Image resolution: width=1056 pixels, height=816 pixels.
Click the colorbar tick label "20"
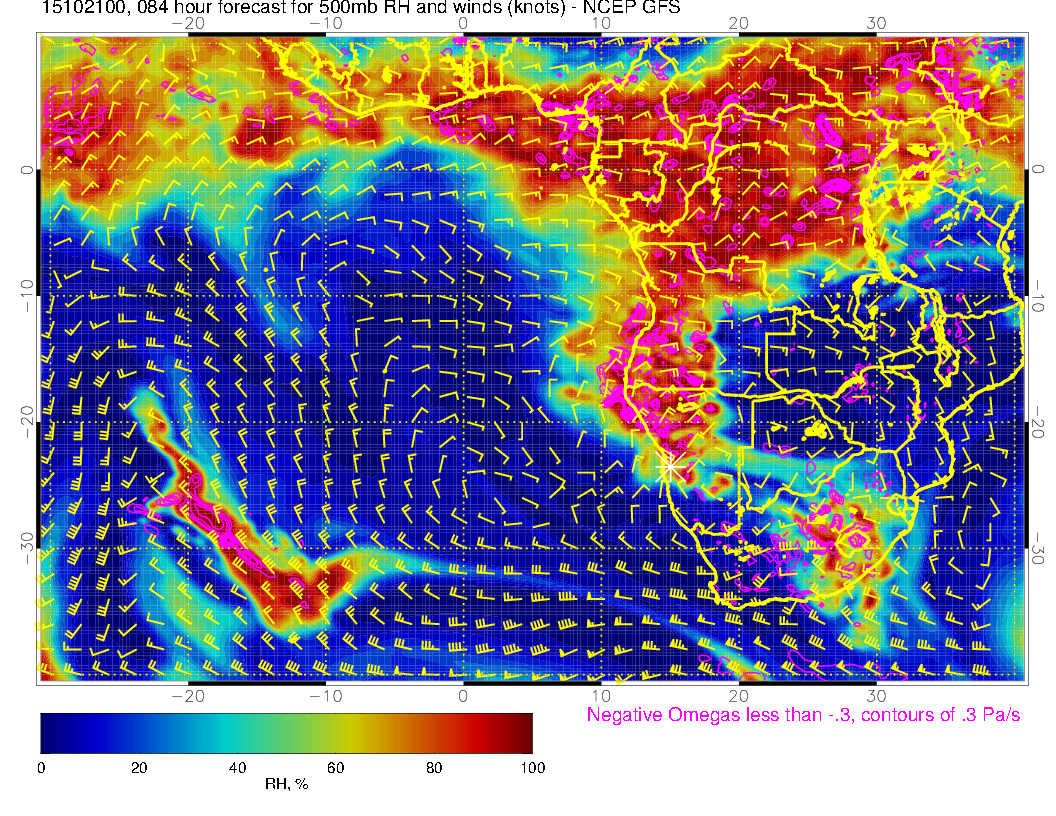click(x=139, y=768)
